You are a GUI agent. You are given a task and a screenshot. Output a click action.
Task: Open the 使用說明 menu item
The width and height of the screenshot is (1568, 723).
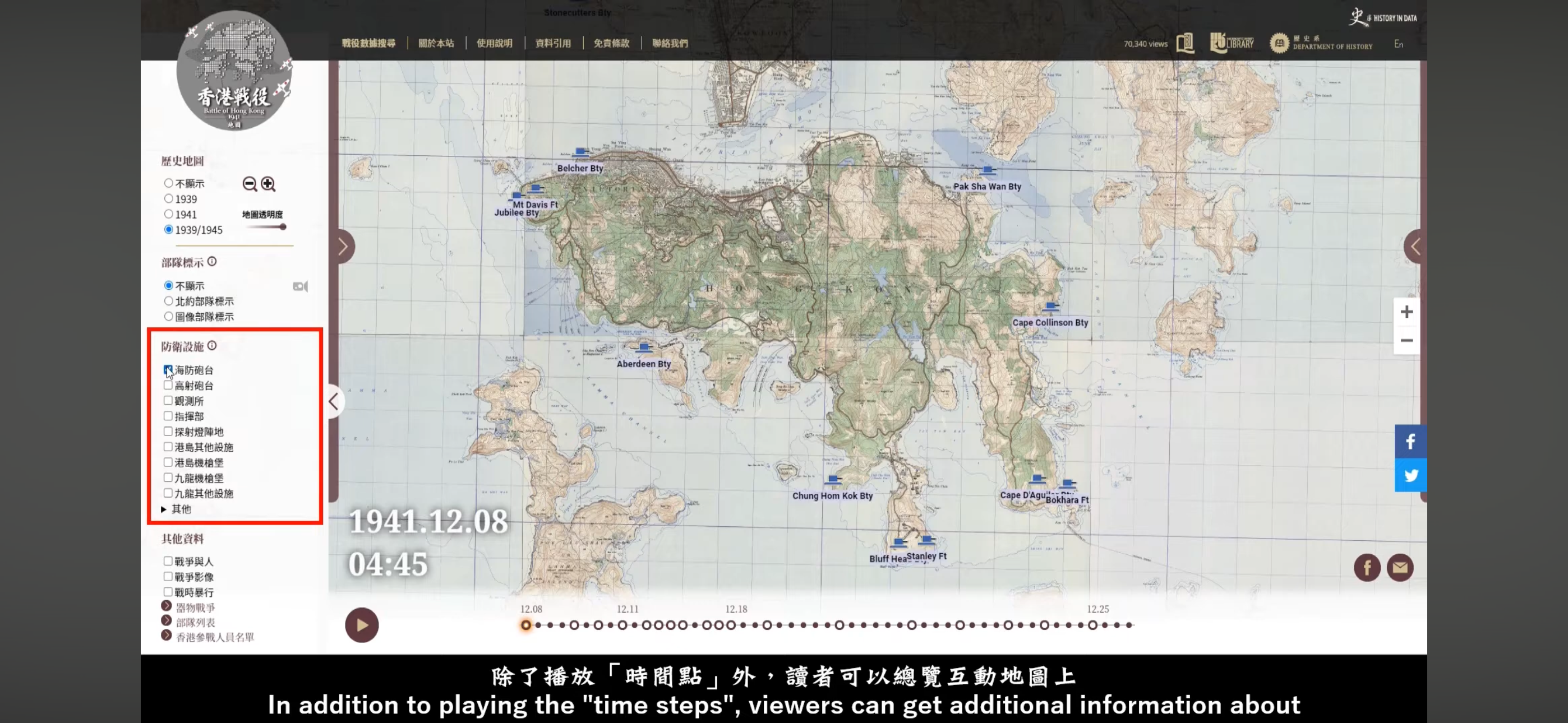pyautogui.click(x=494, y=43)
